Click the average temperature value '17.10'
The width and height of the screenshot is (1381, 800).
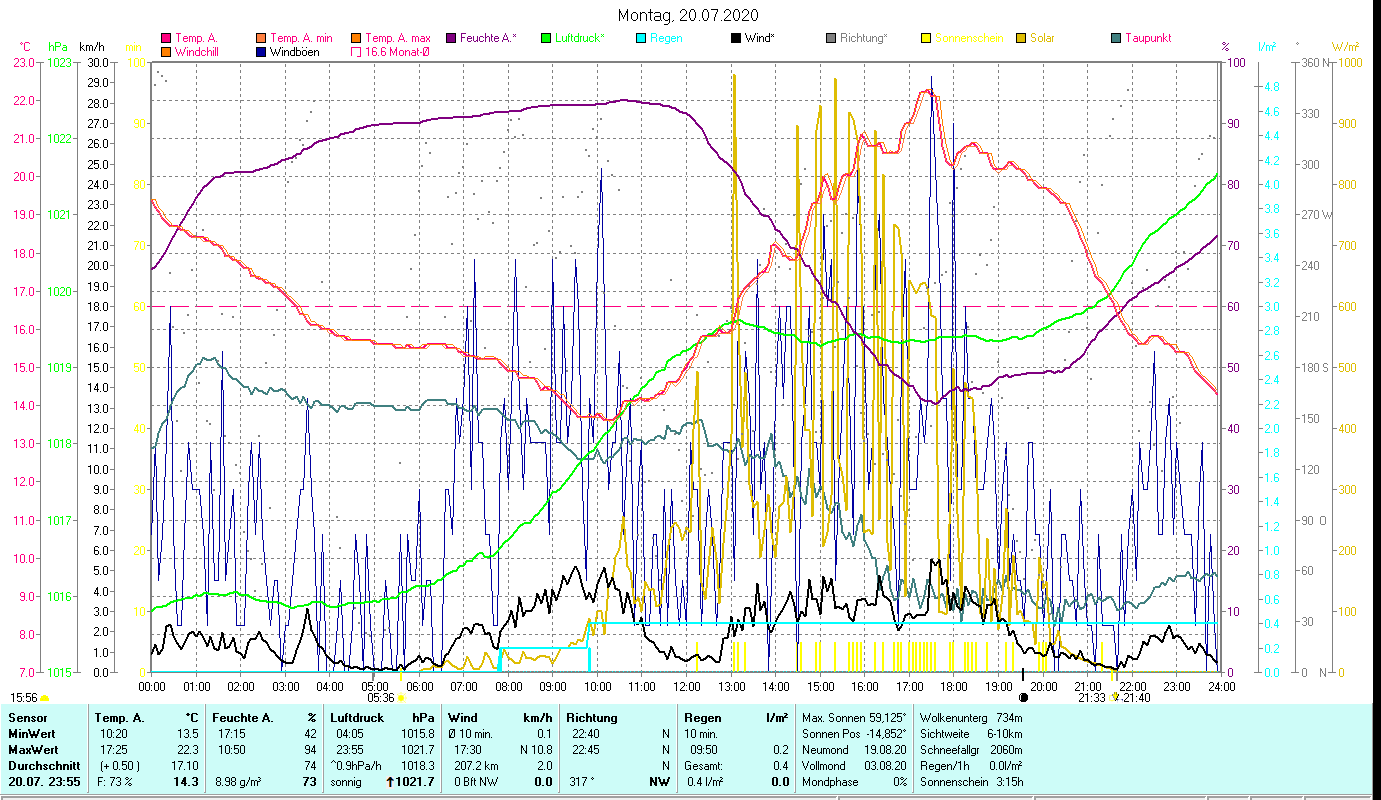tap(184, 766)
